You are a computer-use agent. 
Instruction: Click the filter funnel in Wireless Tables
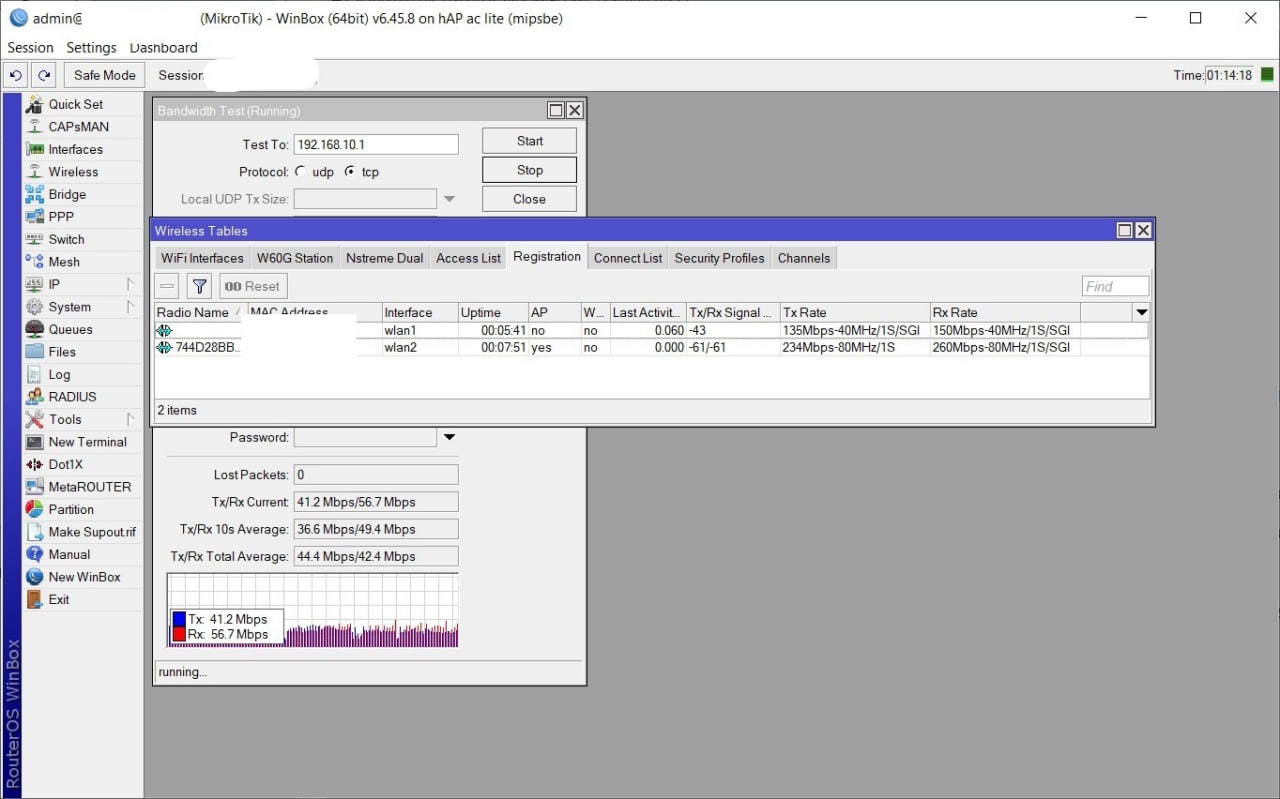(200, 286)
